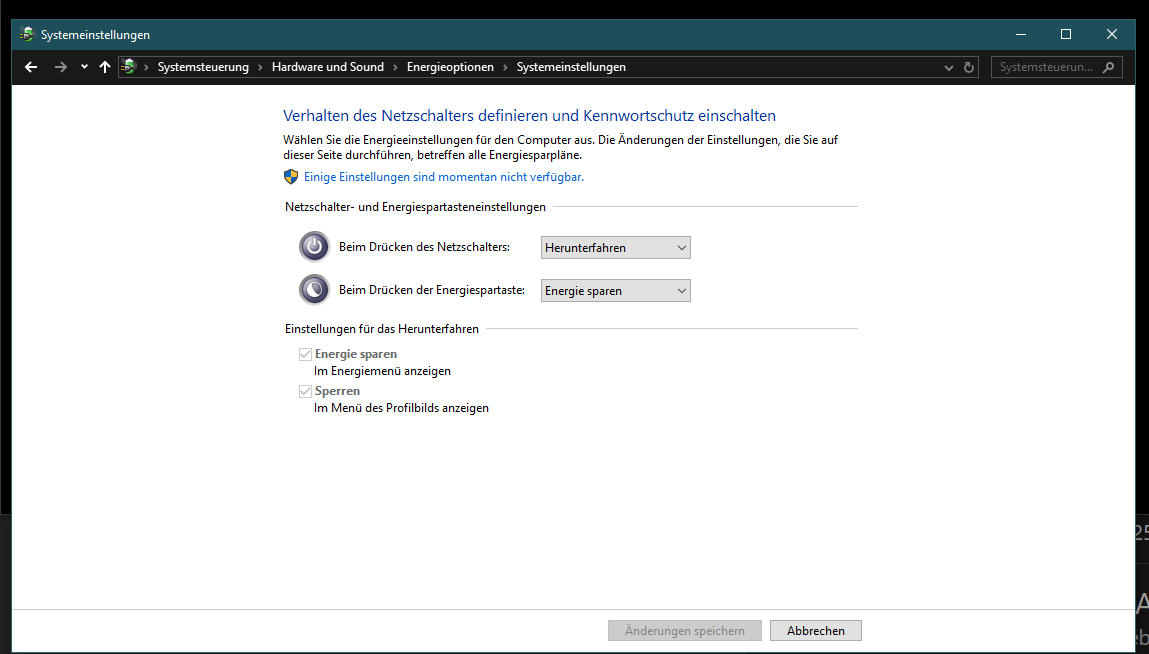Expand chevron after Hardware und Sound
The height and width of the screenshot is (654, 1149).
[395, 67]
